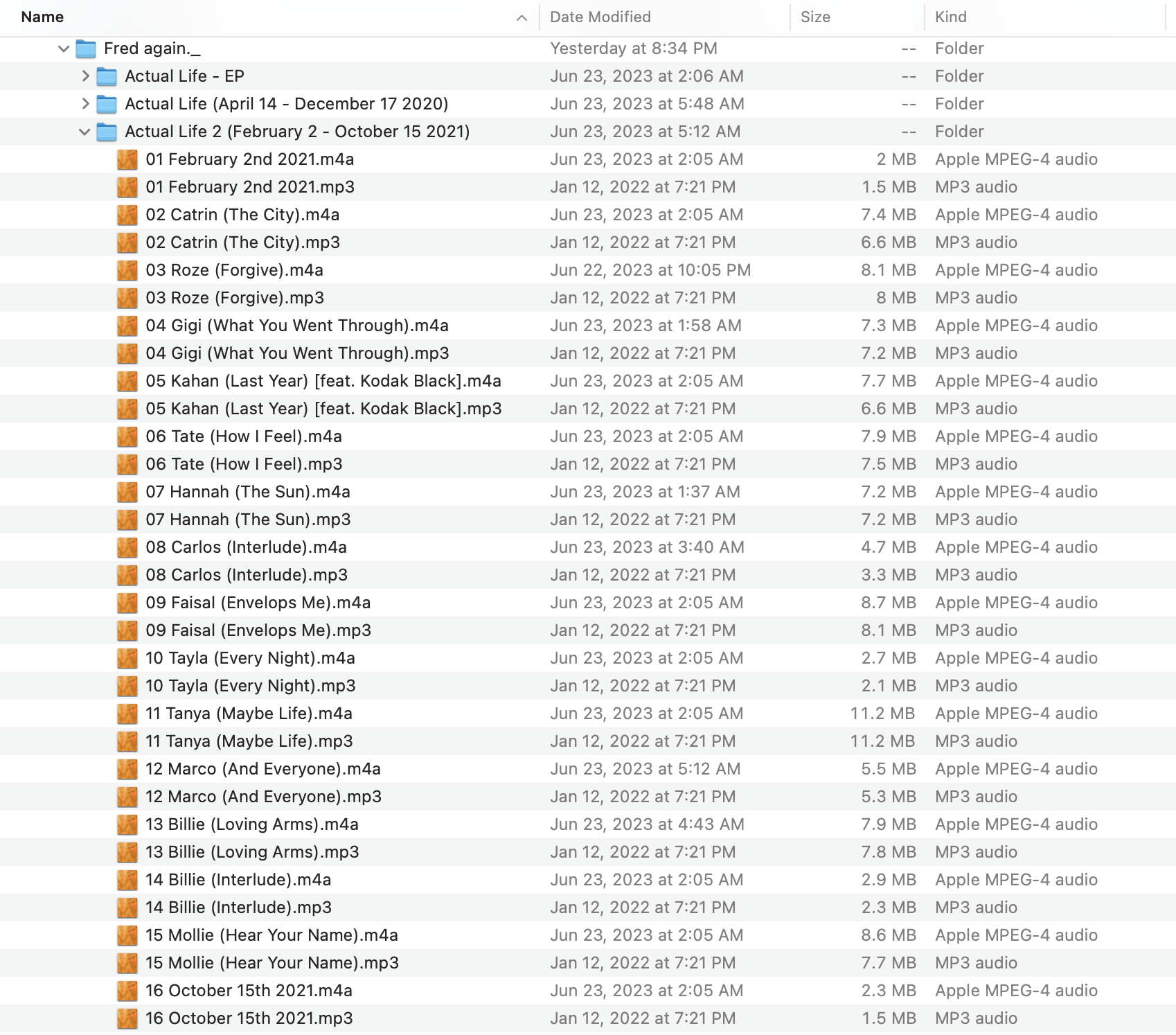Click the album art icon of 04 Gigi (What You Went Through).mp3
1176x1035 pixels.
(127, 353)
